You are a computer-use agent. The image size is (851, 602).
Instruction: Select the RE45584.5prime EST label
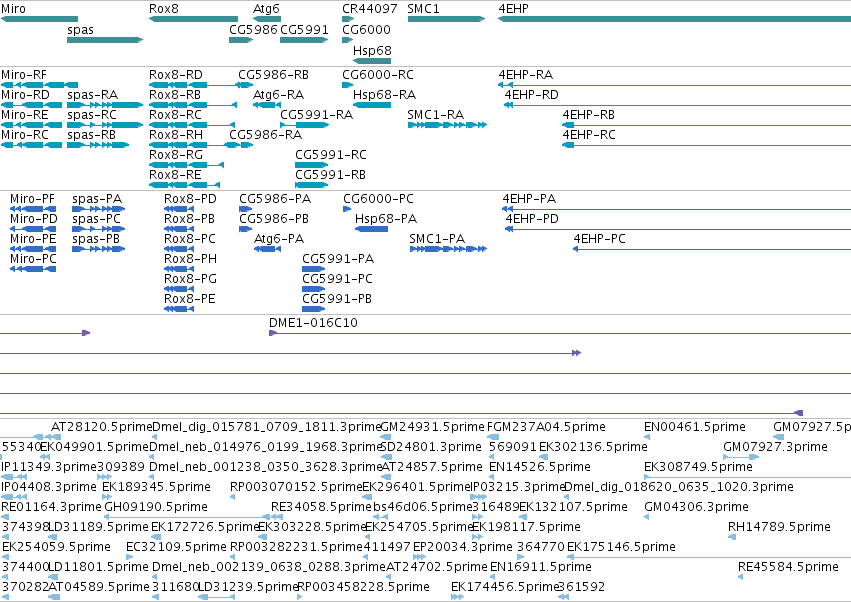(789, 567)
